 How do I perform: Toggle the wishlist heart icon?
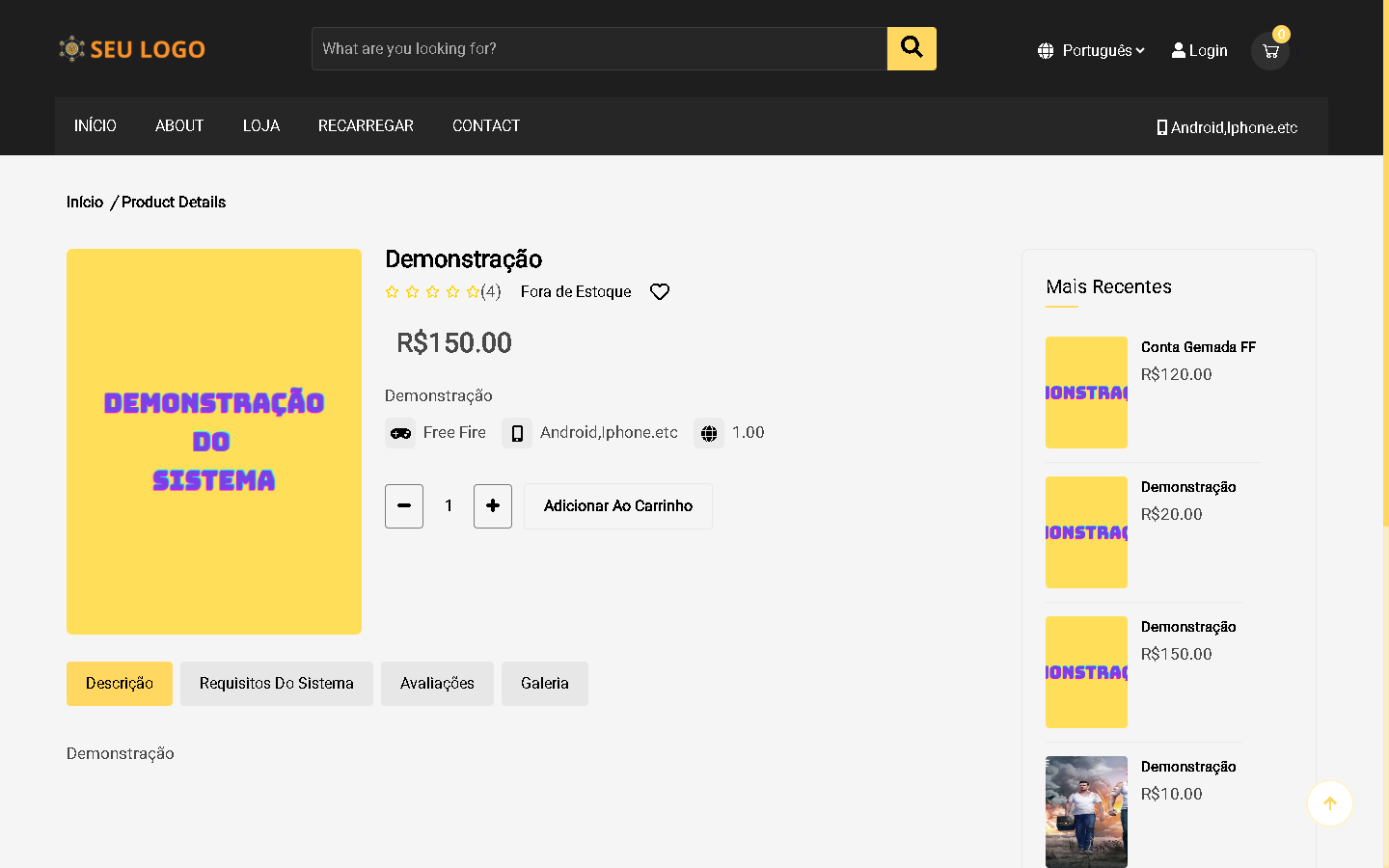point(660,292)
